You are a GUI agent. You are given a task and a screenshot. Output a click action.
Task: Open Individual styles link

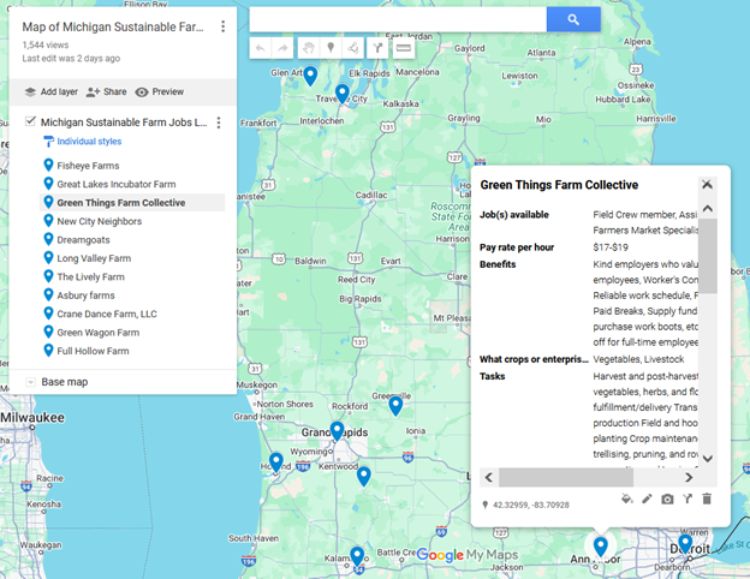[x=89, y=141]
